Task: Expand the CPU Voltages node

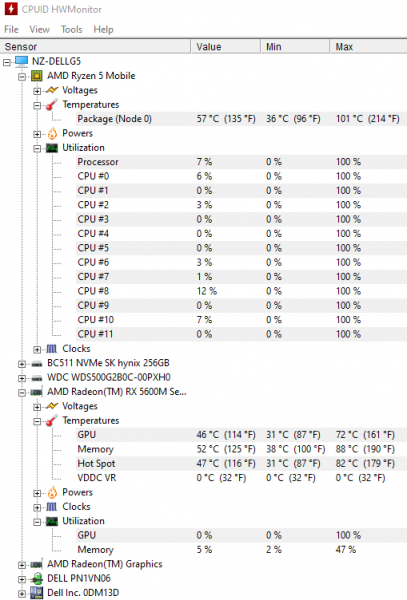Action: (37, 91)
